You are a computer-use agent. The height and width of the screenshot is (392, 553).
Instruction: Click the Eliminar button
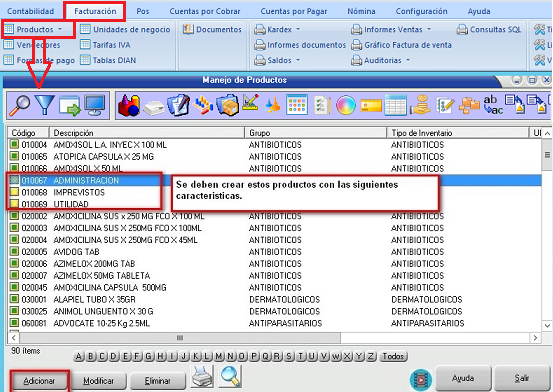[x=157, y=381]
